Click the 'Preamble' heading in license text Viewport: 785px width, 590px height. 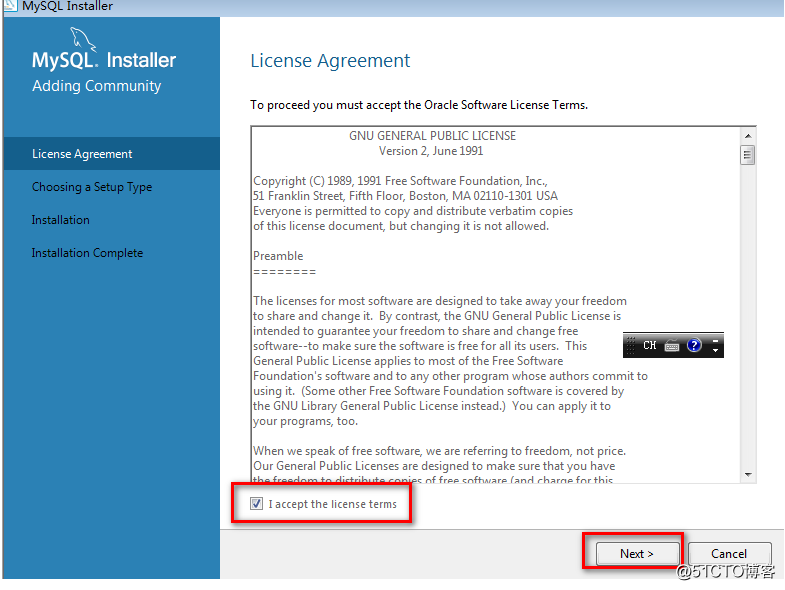[278, 256]
